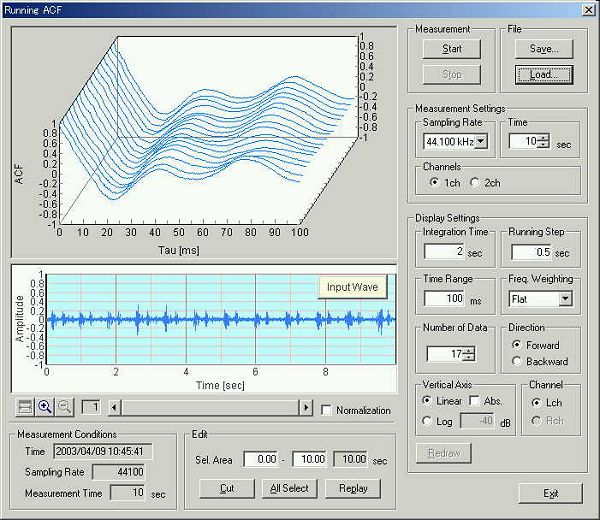This screenshot has height=520, width=600.
Task: Toggle the Normalization checkbox
Action: click(x=326, y=410)
